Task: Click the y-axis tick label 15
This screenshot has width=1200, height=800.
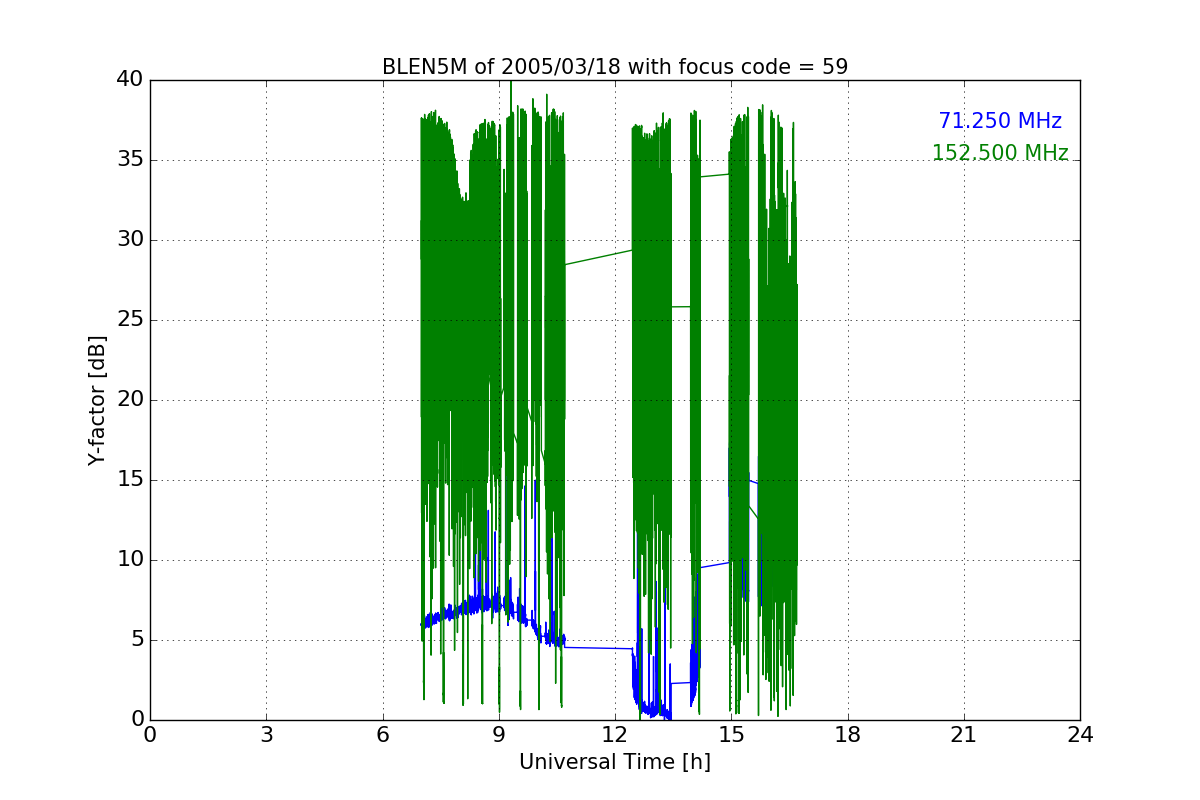Action: point(129,480)
